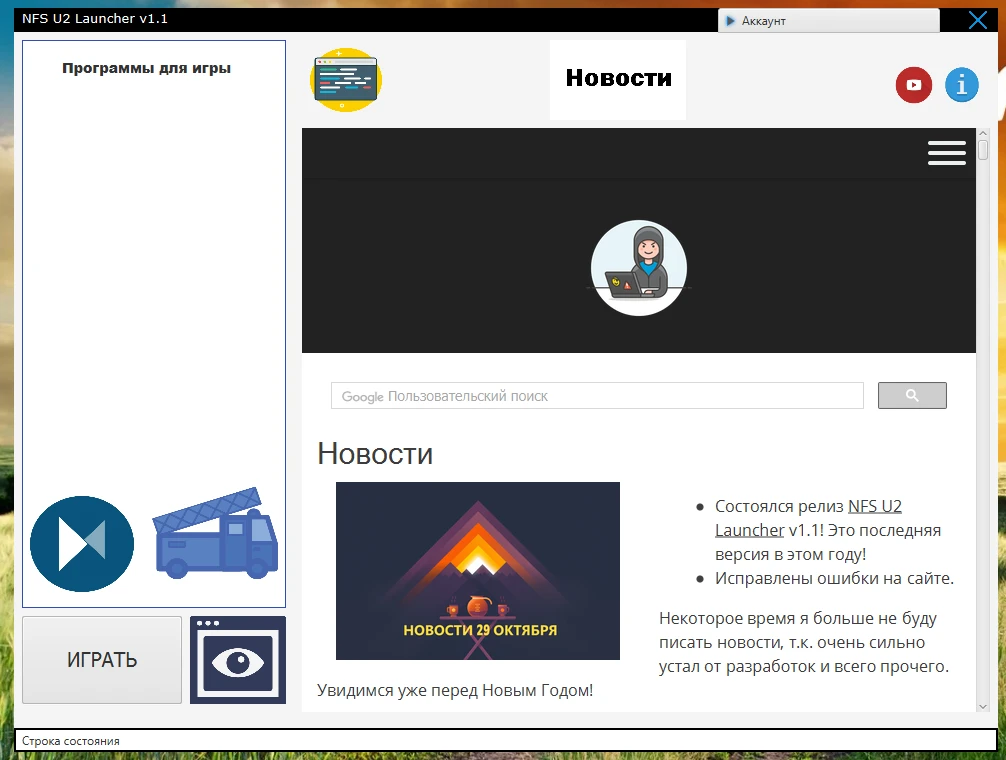
Task: Open the hamburger menu in the news page
Action: tap(946, 153)
